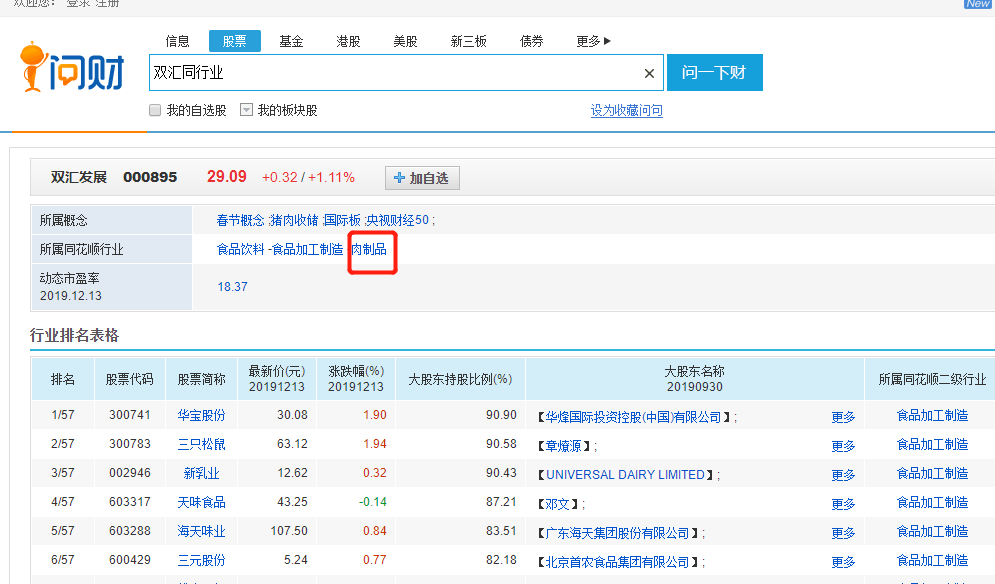Open the 国际板 concept link
Screen dimensions: 995x584
(342, 220)
